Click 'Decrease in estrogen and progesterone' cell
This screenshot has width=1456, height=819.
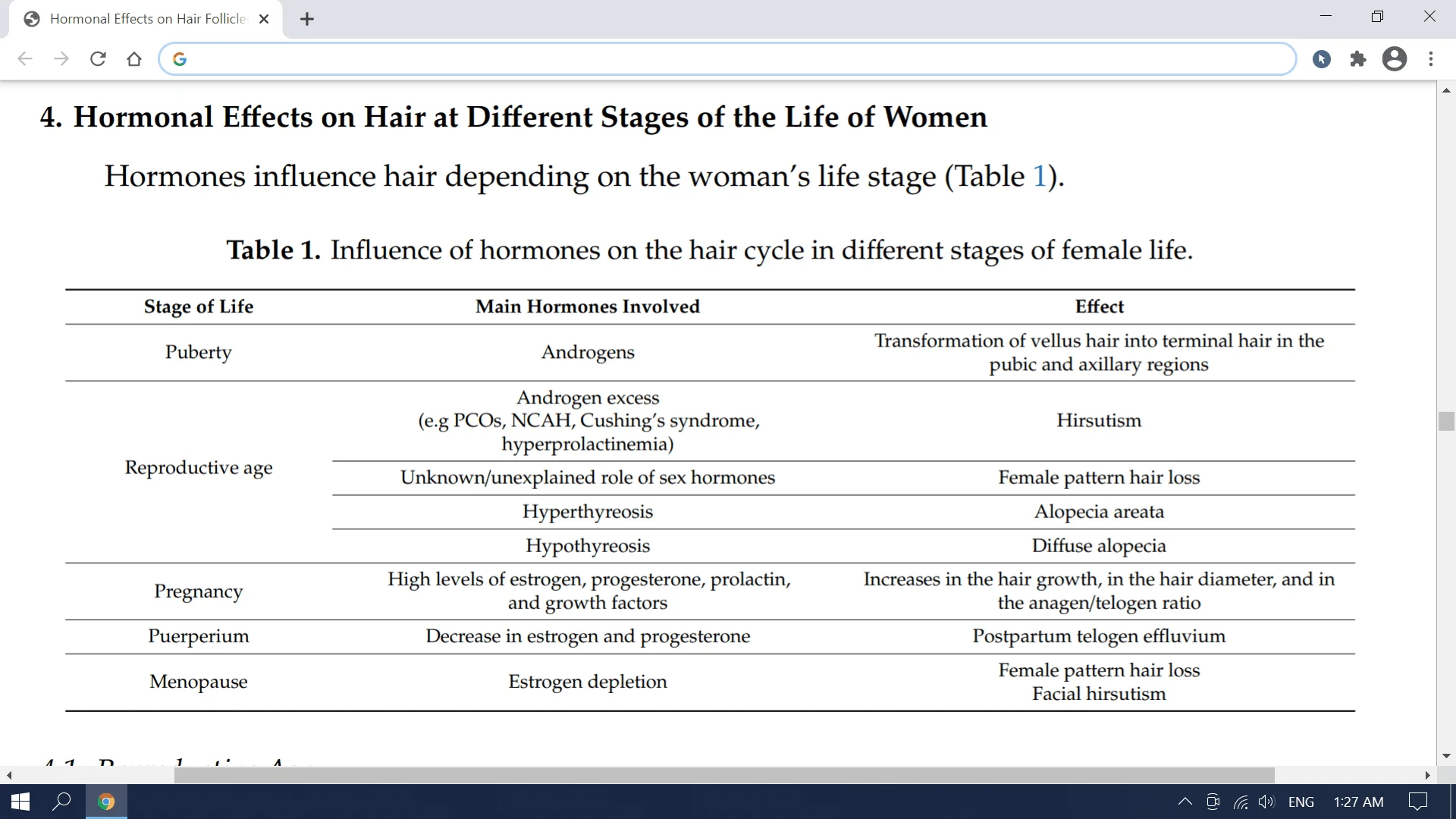[588, 636]
